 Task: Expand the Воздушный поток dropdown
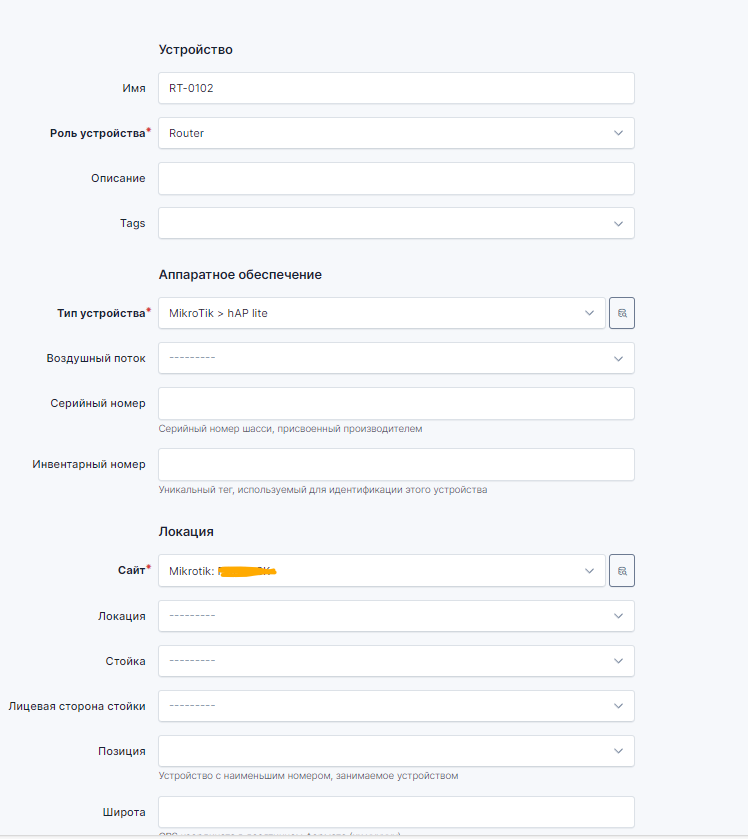(396, 358)
